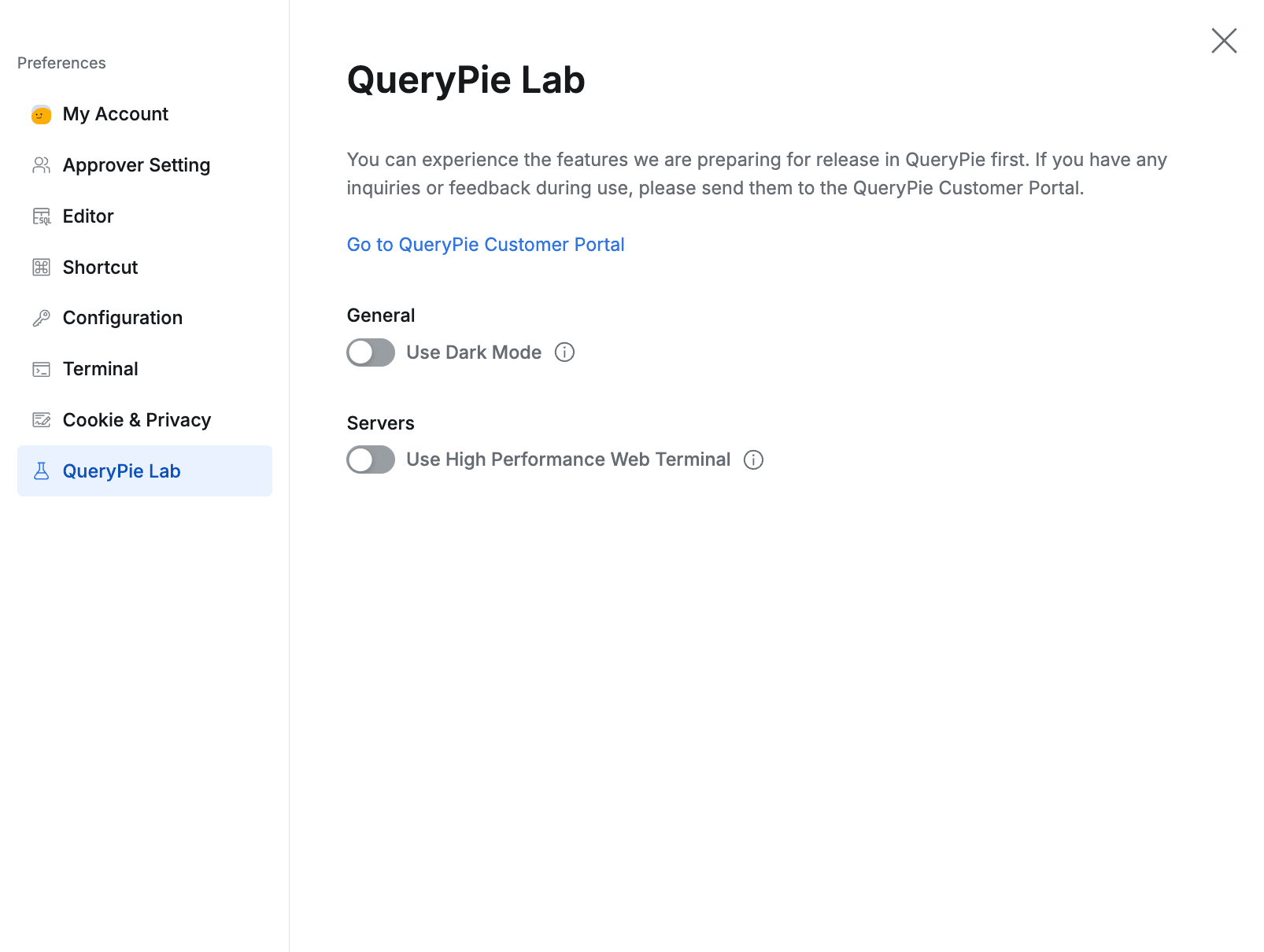The image size is (1264, 952).
Task: Click the Shortcut keyboard icon
Action: (x=41, y=267)
